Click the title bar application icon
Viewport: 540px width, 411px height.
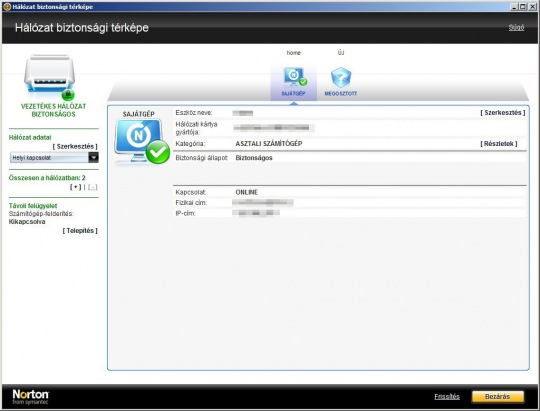point(7,7)
